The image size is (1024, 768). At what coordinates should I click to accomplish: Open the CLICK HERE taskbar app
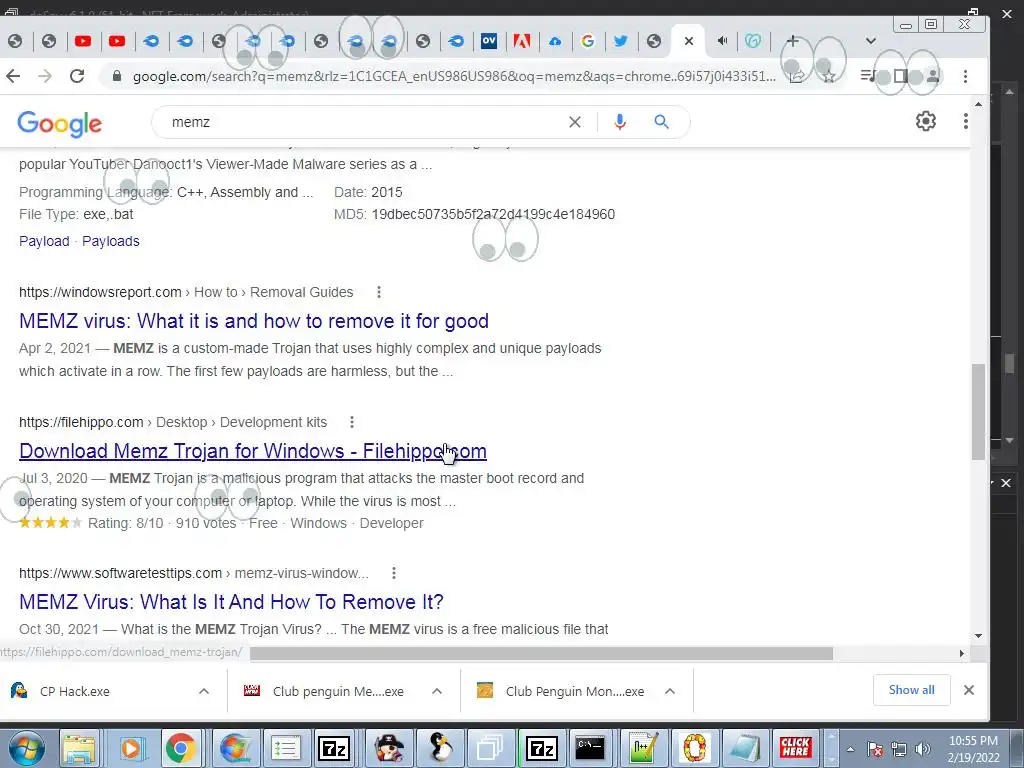(x=795, y=748)
